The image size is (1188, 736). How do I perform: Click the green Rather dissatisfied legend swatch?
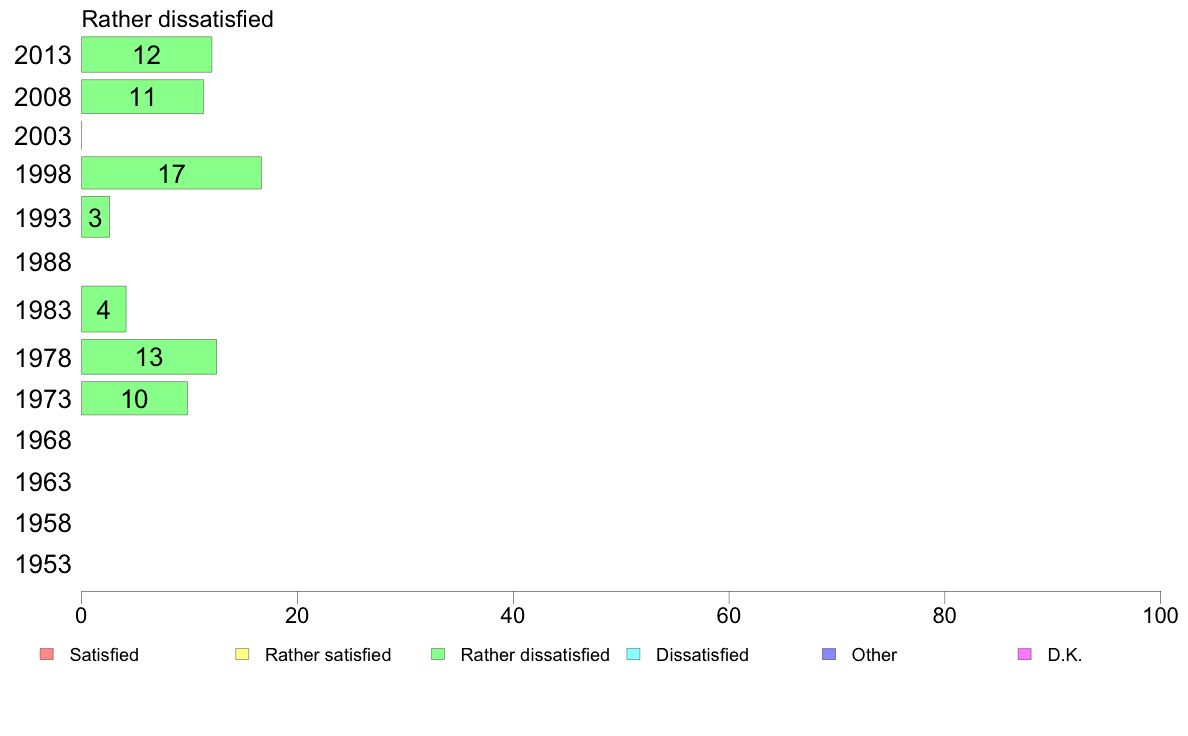438,654
